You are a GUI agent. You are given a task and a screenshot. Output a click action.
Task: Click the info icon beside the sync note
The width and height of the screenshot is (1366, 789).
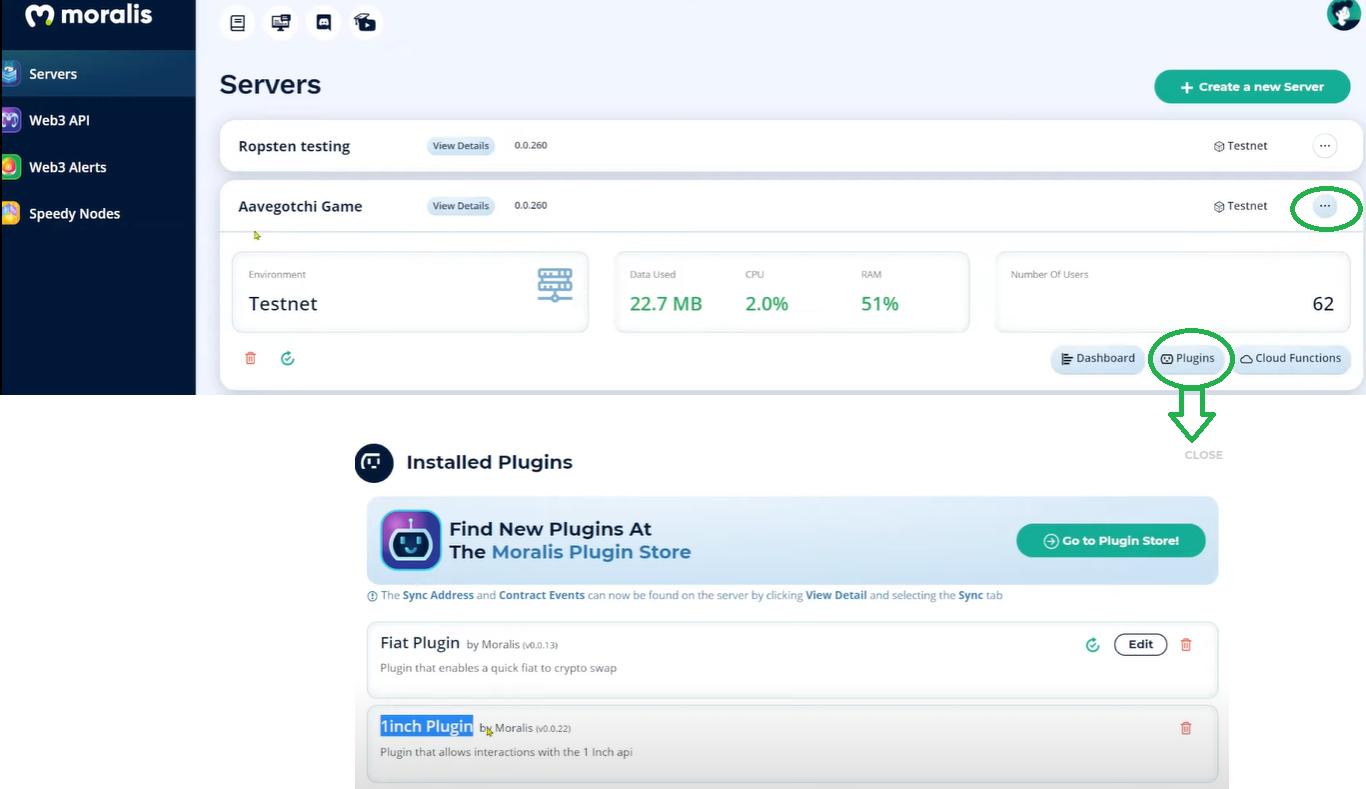[373, 596]
